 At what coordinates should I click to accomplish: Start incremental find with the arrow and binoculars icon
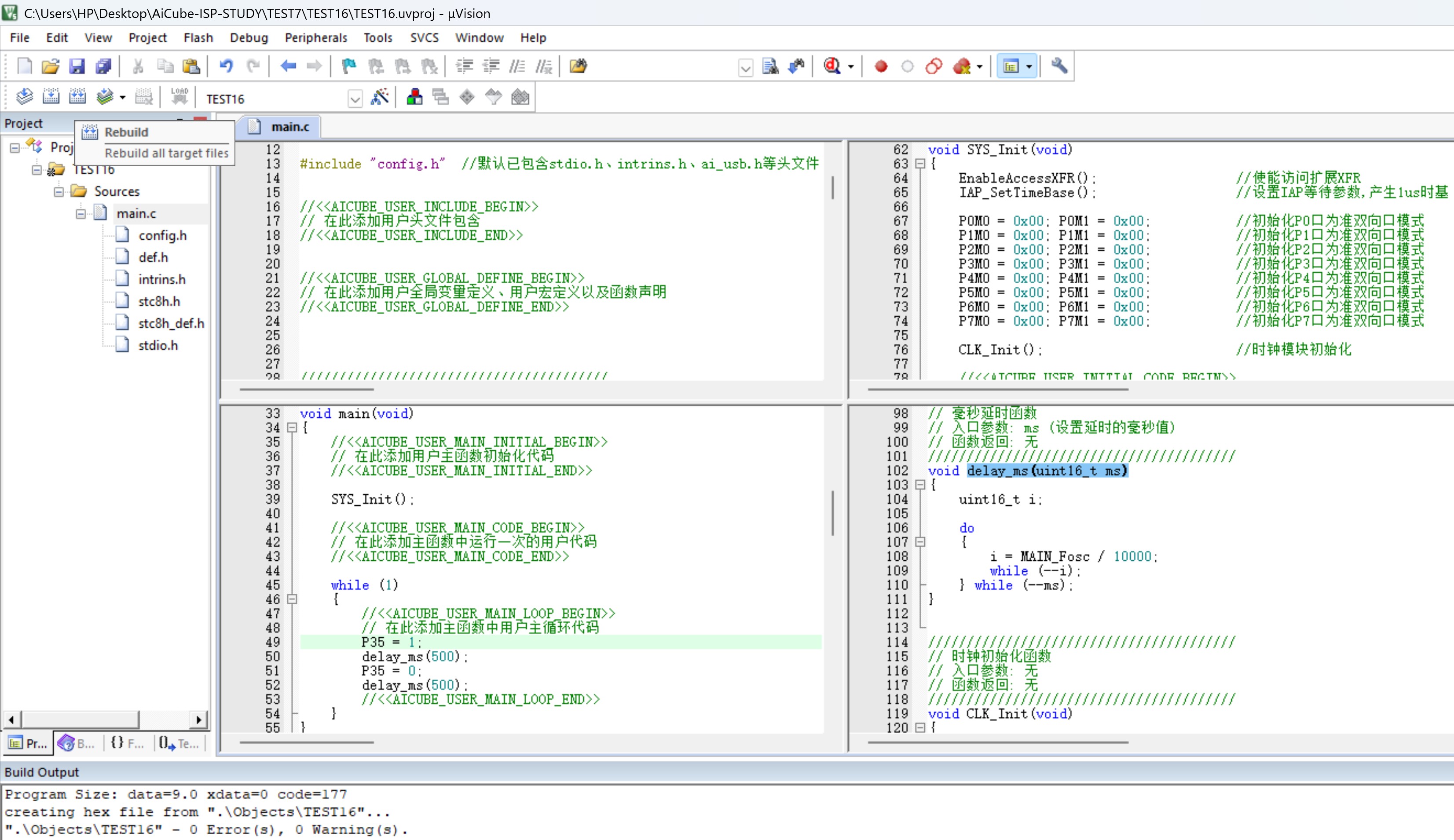[x=797, y=66]
